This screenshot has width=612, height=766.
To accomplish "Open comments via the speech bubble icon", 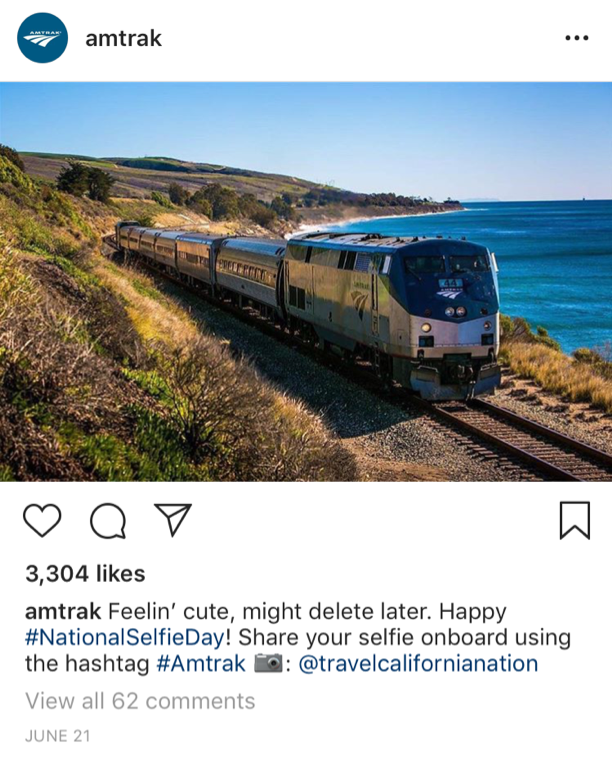I will pyautogui.click(x=108, y=521).
